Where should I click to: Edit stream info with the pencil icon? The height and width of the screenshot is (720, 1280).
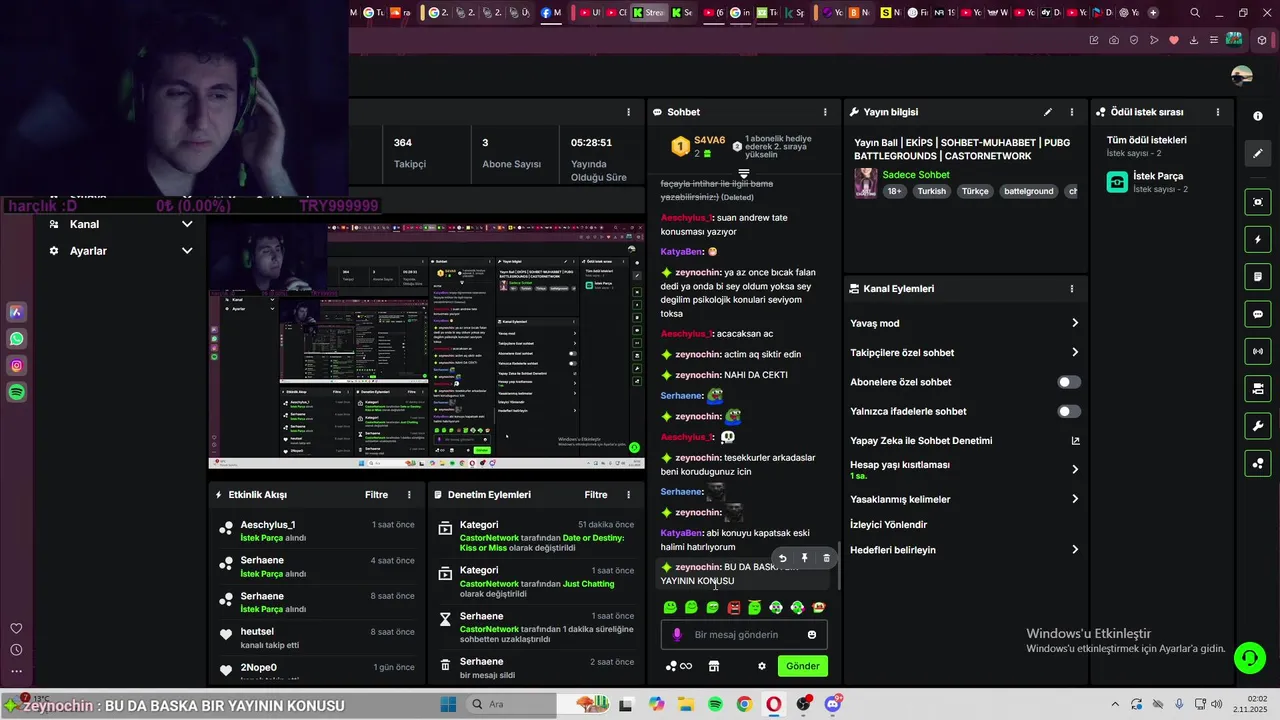[x=1048, y=112]
